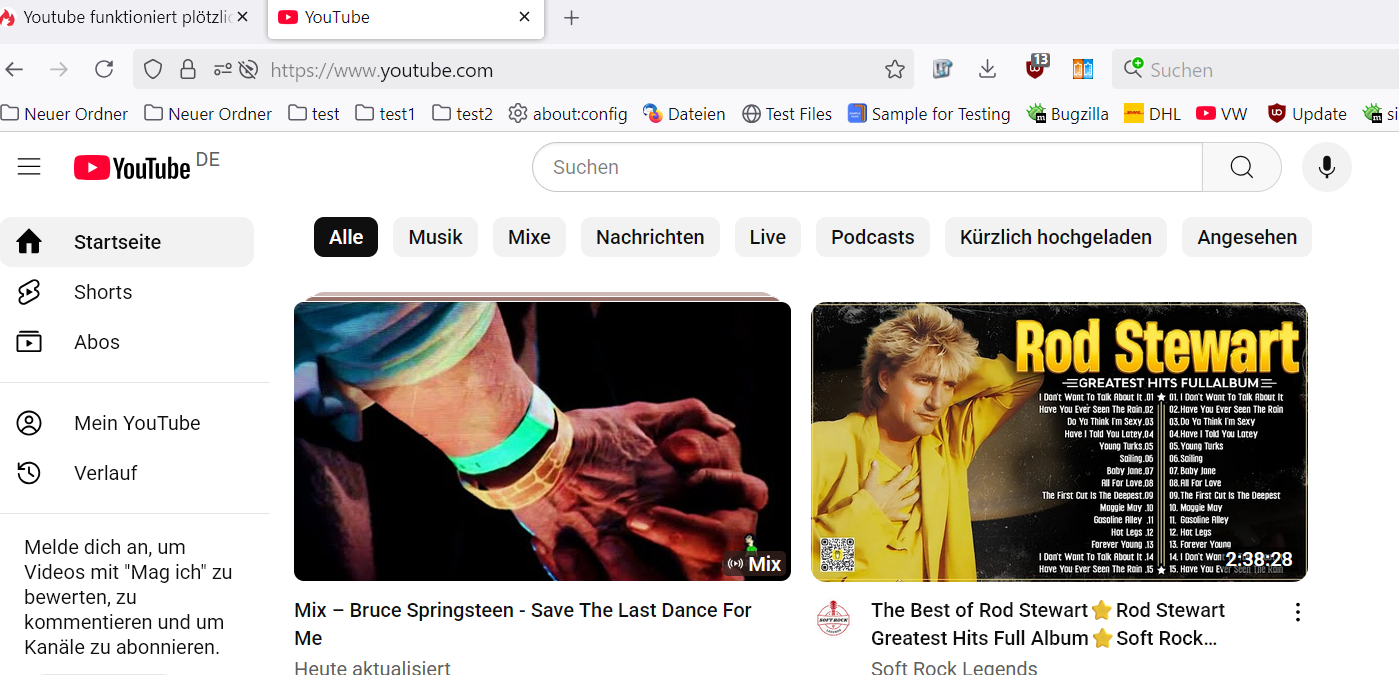This screenshot has height=675, width=1399.
Task: Open 'Mix – Bruce Springsteen' video title
Action: pos(523,624)
